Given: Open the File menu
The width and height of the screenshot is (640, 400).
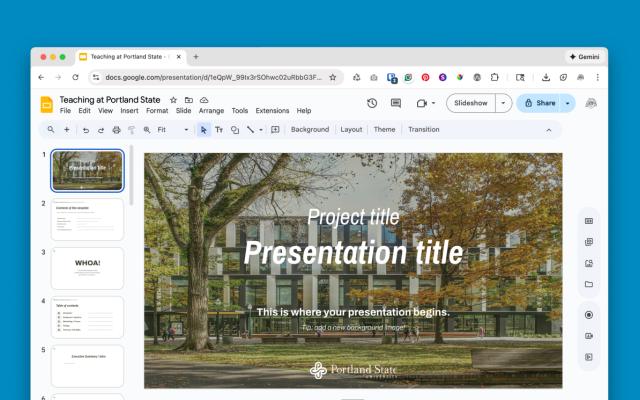Looking at the screenshot, I should tap(65, 111).
